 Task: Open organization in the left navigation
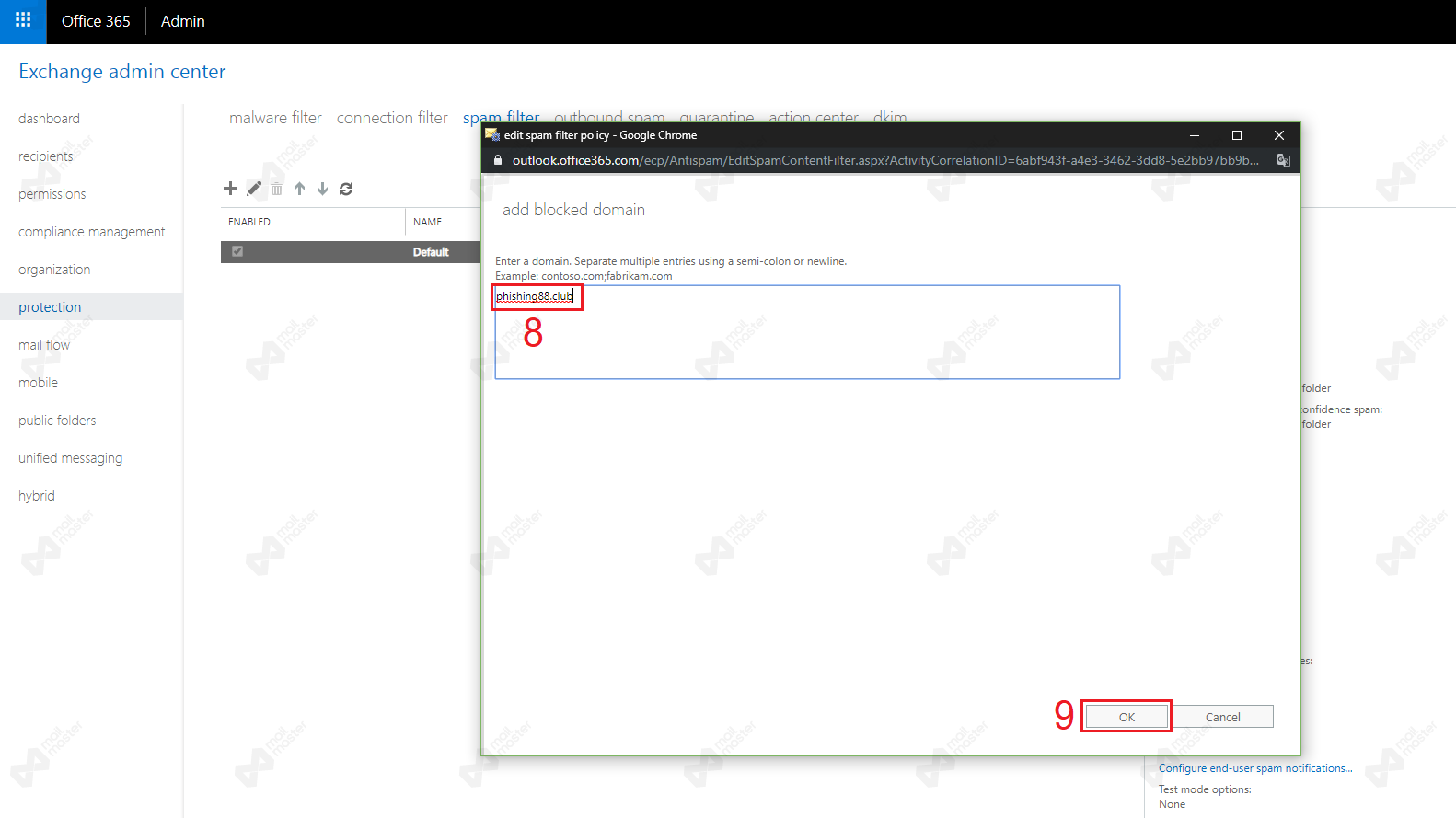coord(54,270)
